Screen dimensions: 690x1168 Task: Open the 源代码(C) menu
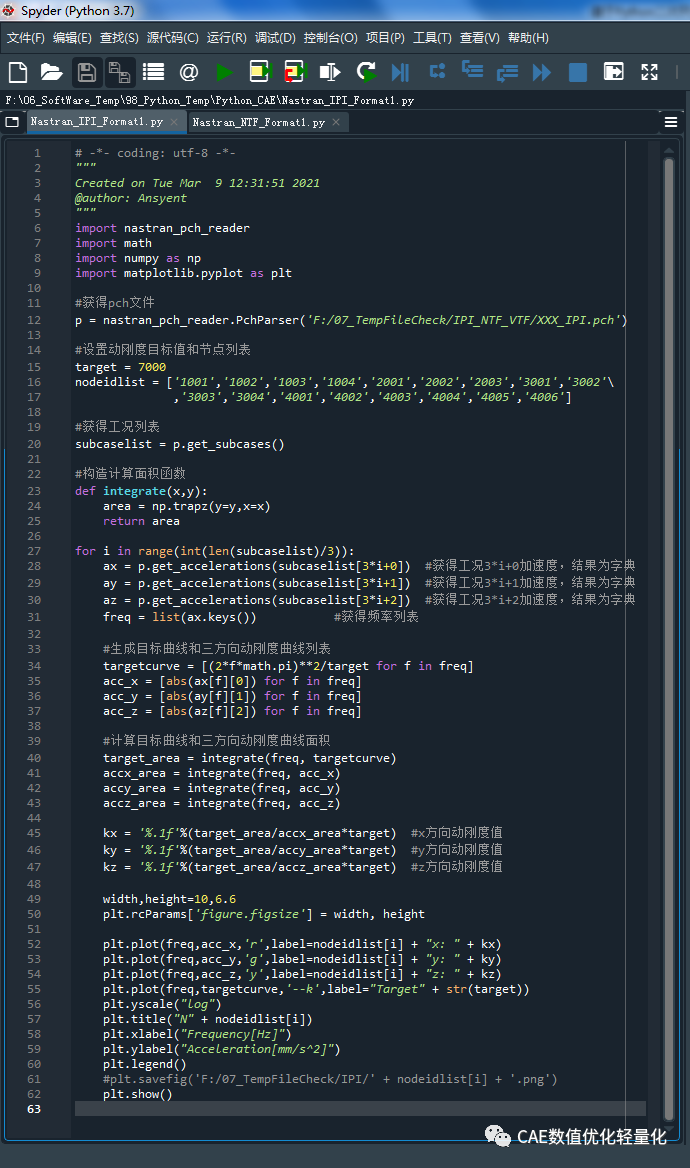click(x=173, y=38)
